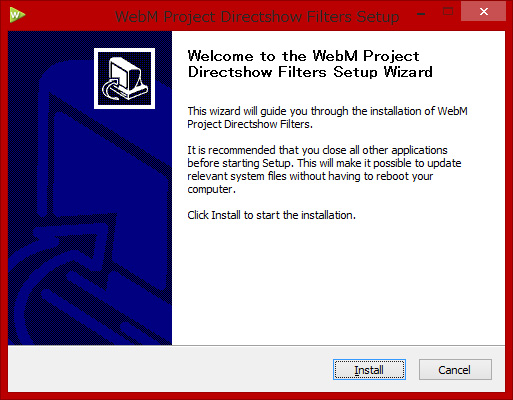This screenshot has width=513, height=400.
Task: Click the installer computer icon in banner
Action: point(124,79)
